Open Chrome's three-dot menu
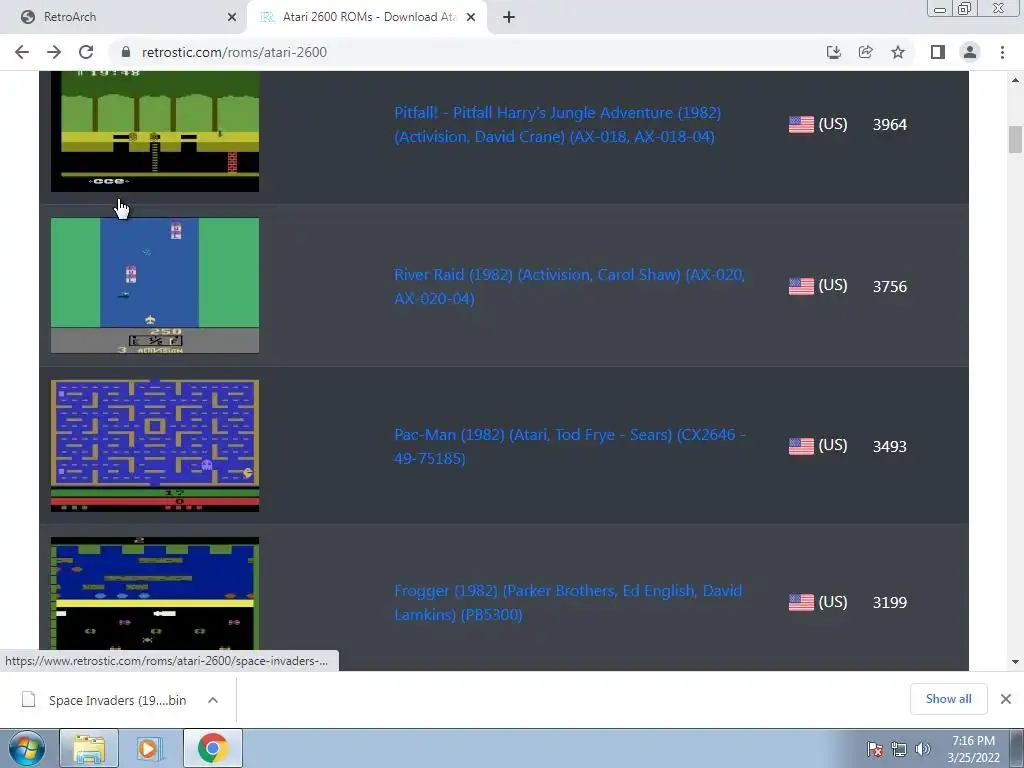This screenshot has width=1024, height=768. 1002,52
